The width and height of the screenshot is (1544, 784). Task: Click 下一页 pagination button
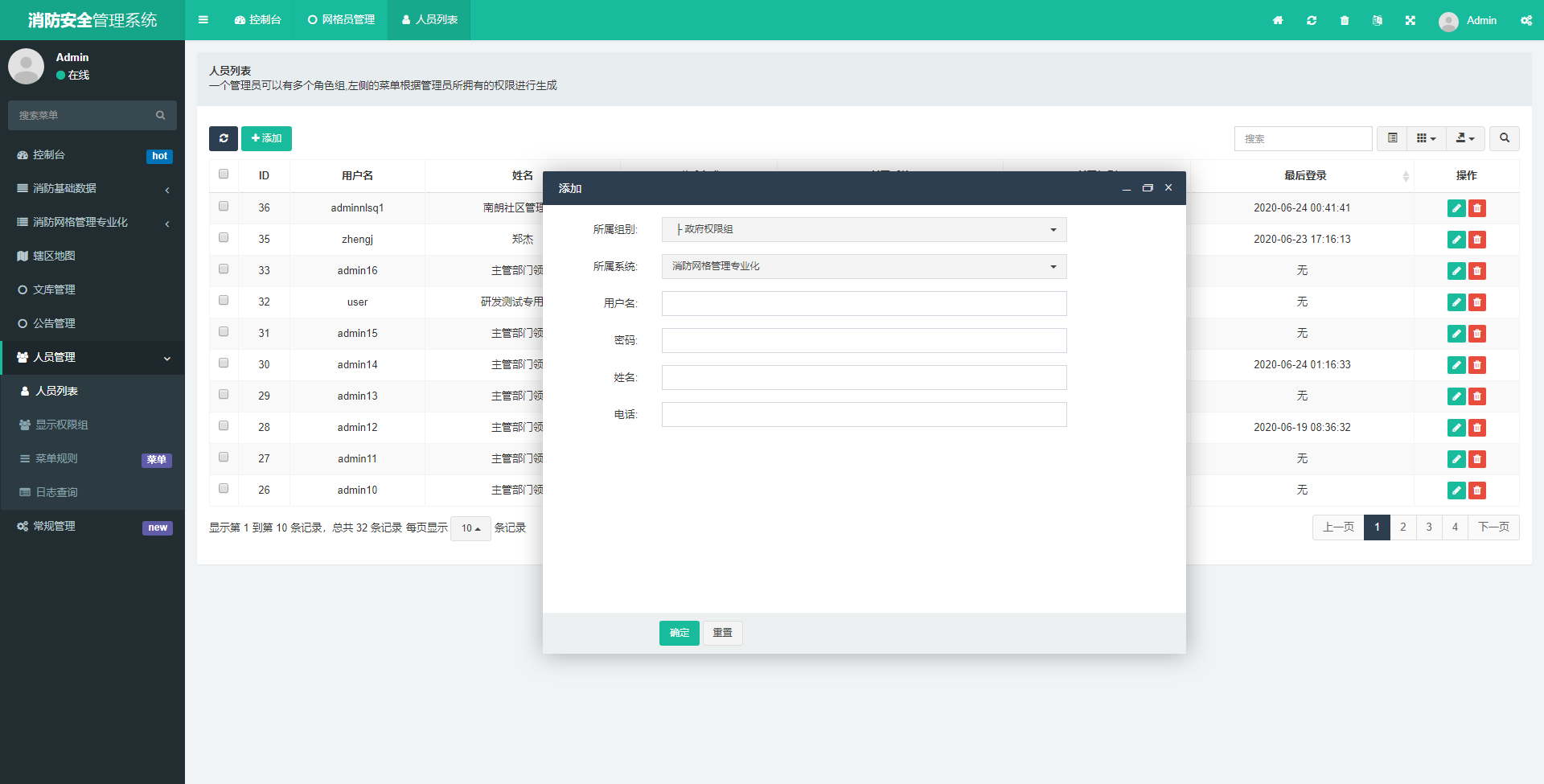(1493, 527)
